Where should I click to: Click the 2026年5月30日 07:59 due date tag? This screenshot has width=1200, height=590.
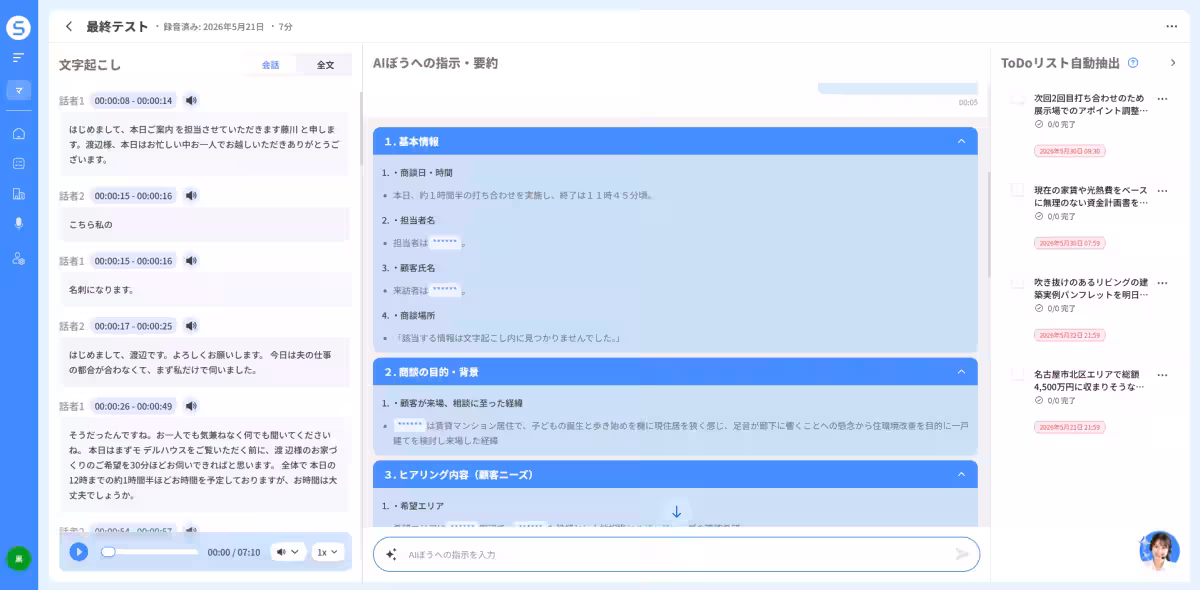click(x=1069, y=243)
